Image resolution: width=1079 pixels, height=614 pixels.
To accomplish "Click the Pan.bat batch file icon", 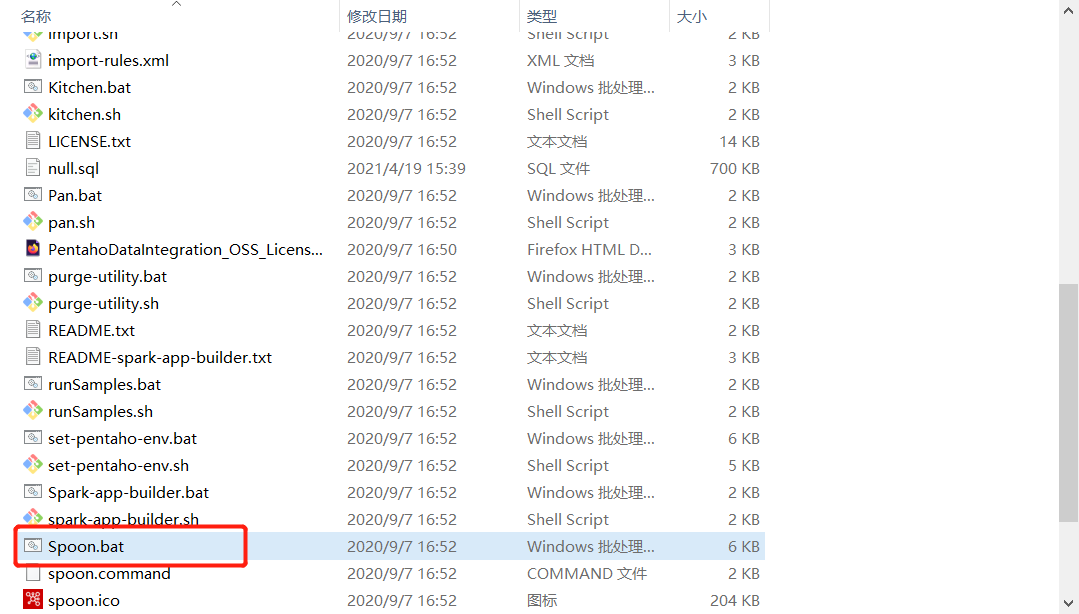I will pos(32,195).
